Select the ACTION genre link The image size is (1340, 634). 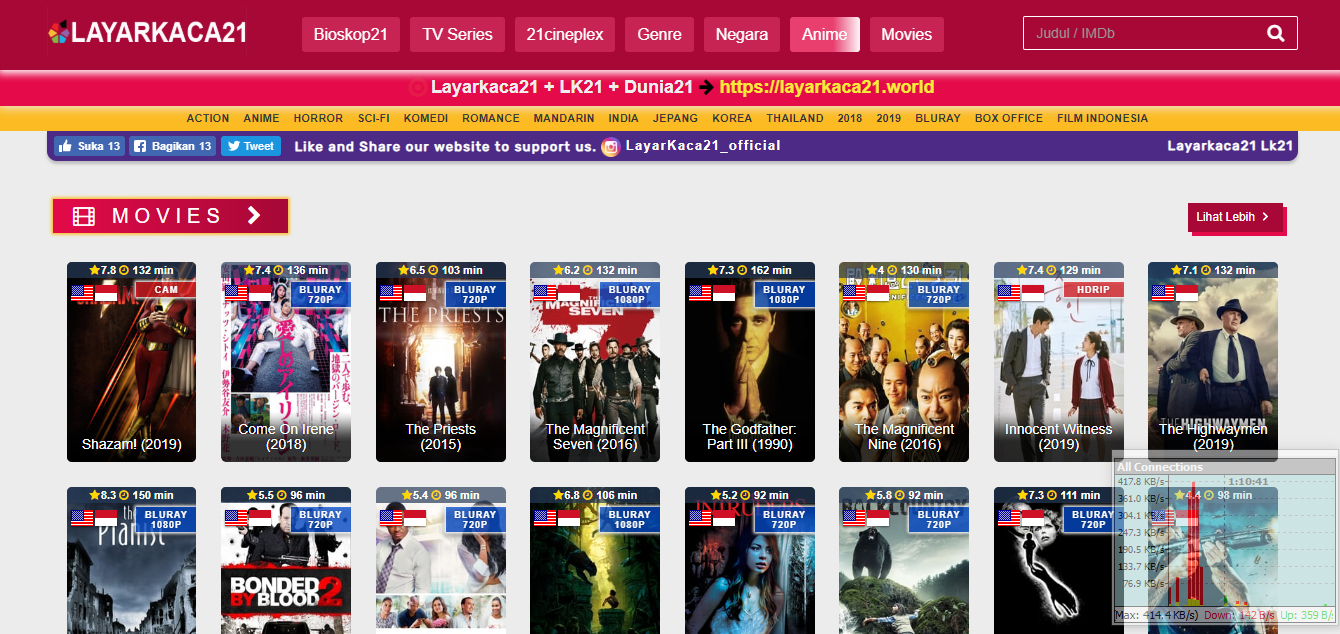(x=208, y=118)
